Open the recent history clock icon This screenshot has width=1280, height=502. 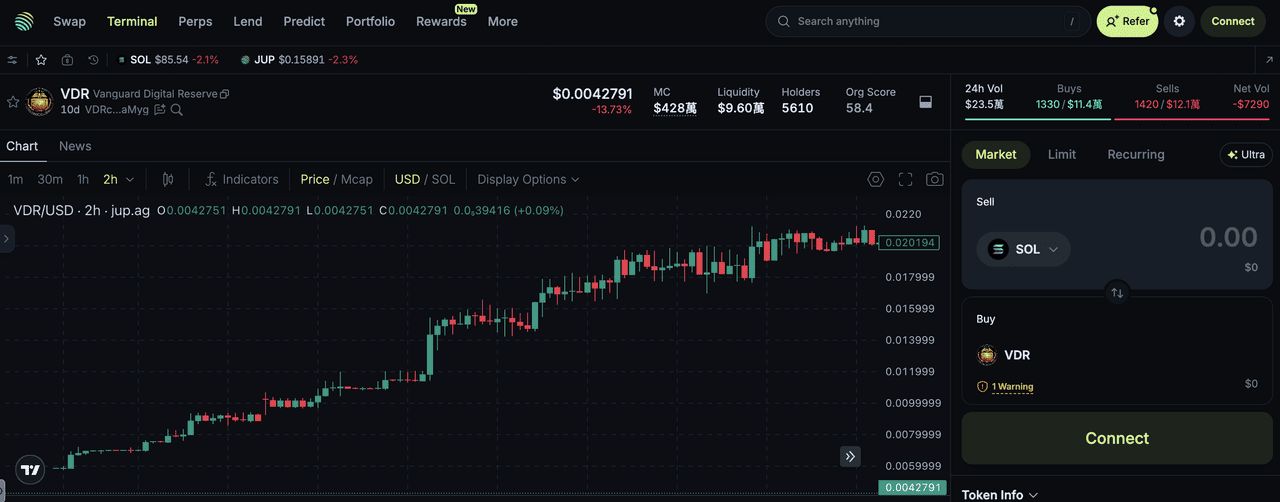click(93, 60)
